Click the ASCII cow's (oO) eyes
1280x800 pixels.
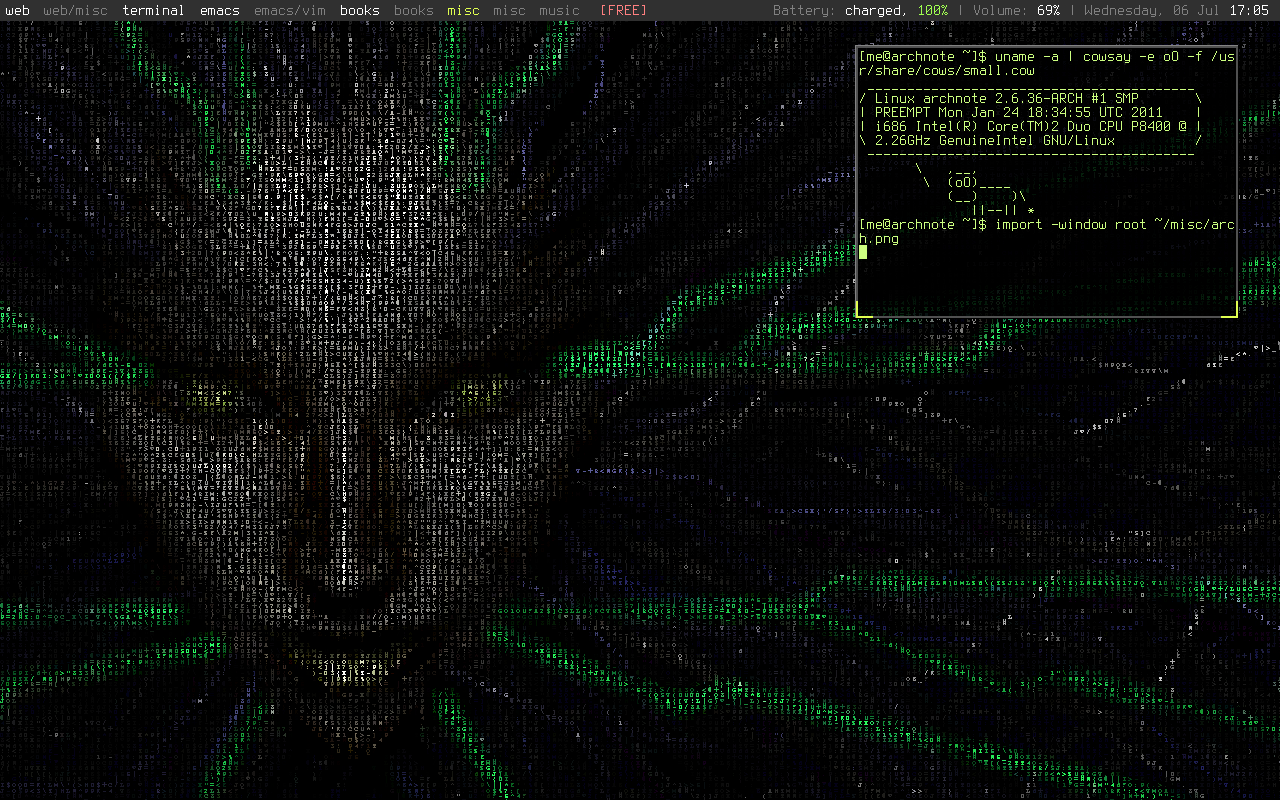click(x=963, y=182)
